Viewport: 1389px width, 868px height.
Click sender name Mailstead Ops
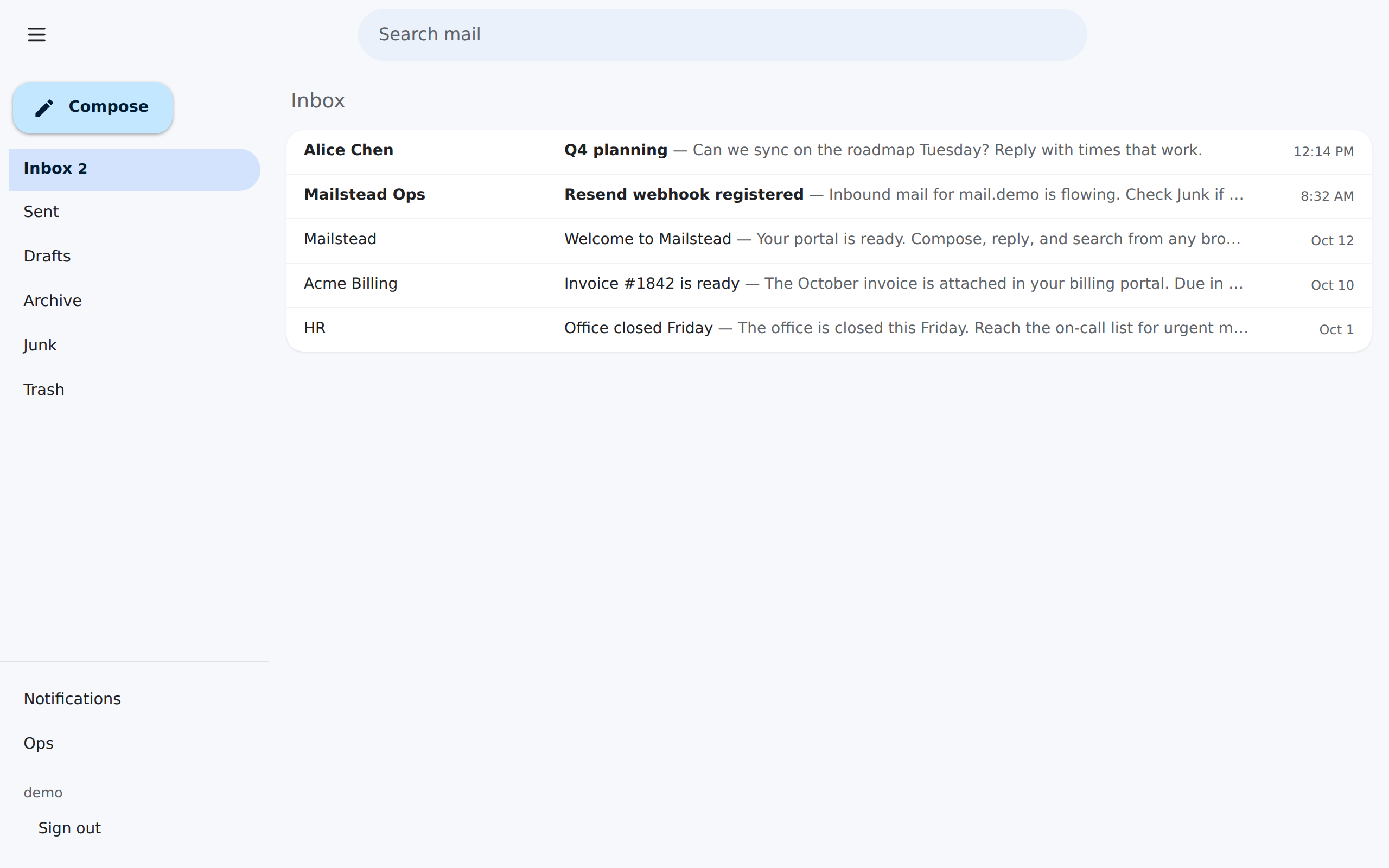365,195
